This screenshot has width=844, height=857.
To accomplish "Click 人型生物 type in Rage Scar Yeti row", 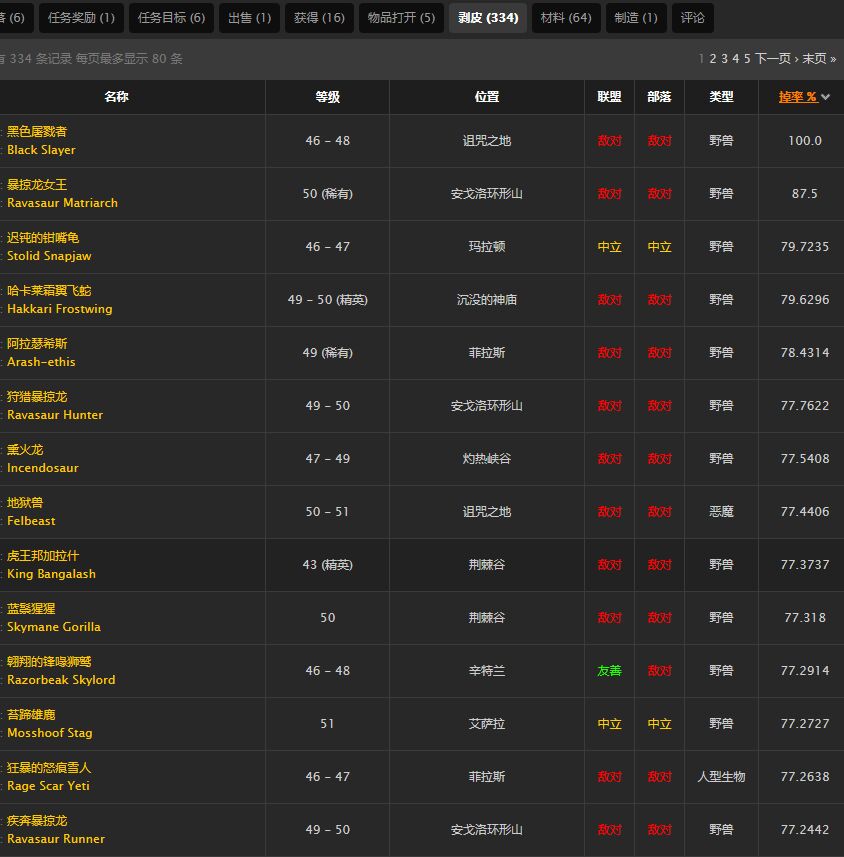I will 722,777.
